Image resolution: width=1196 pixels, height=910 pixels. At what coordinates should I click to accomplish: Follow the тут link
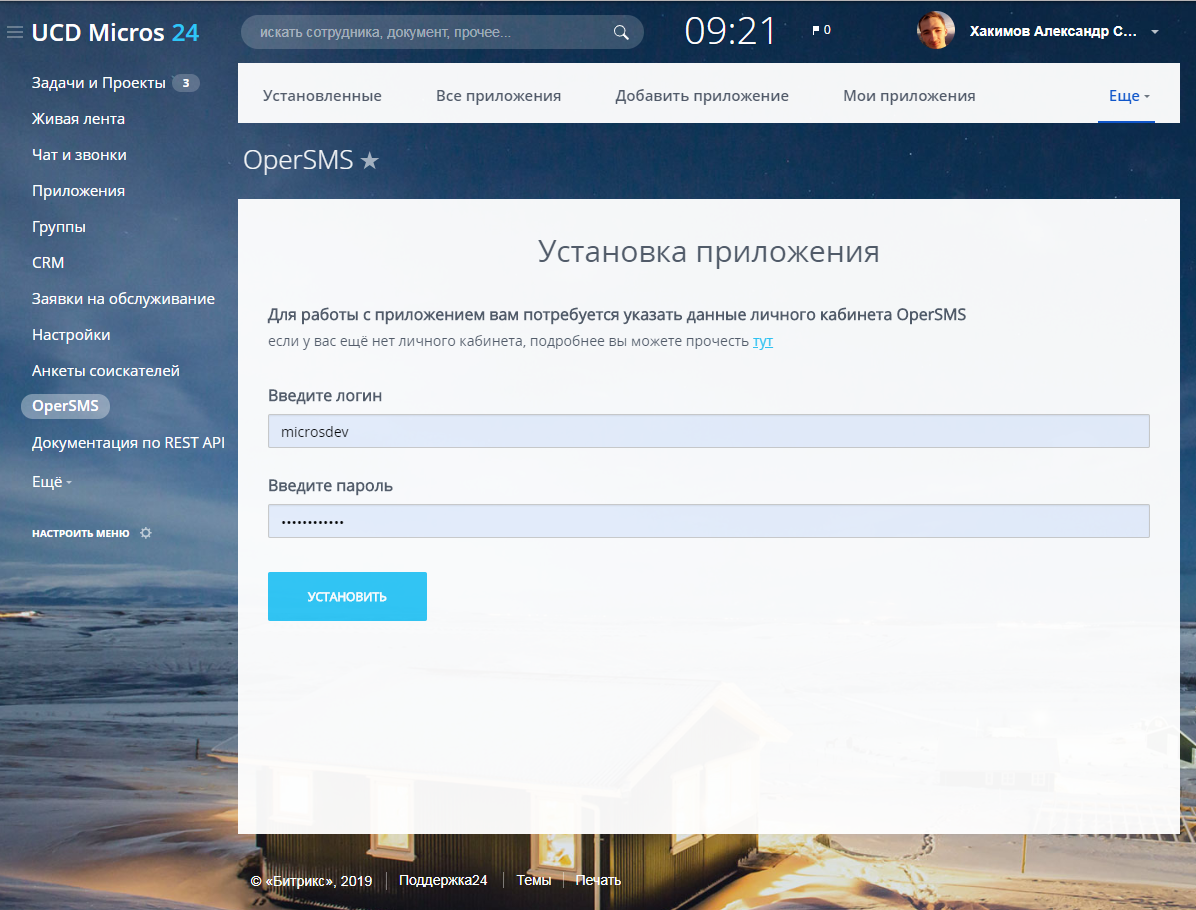click(763, 341)
